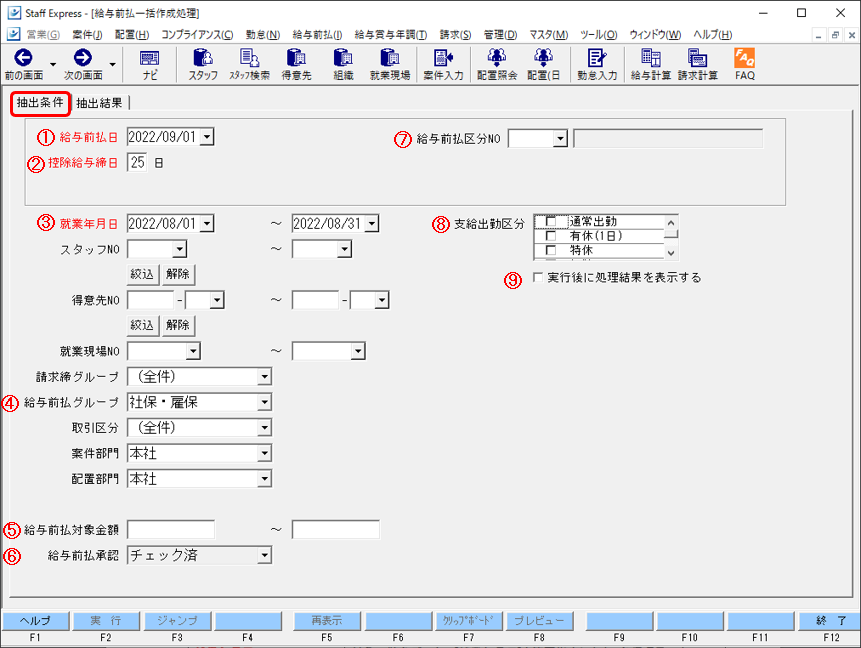Expand the 次の画面 history dropdown arrow

tap(113, 64)
